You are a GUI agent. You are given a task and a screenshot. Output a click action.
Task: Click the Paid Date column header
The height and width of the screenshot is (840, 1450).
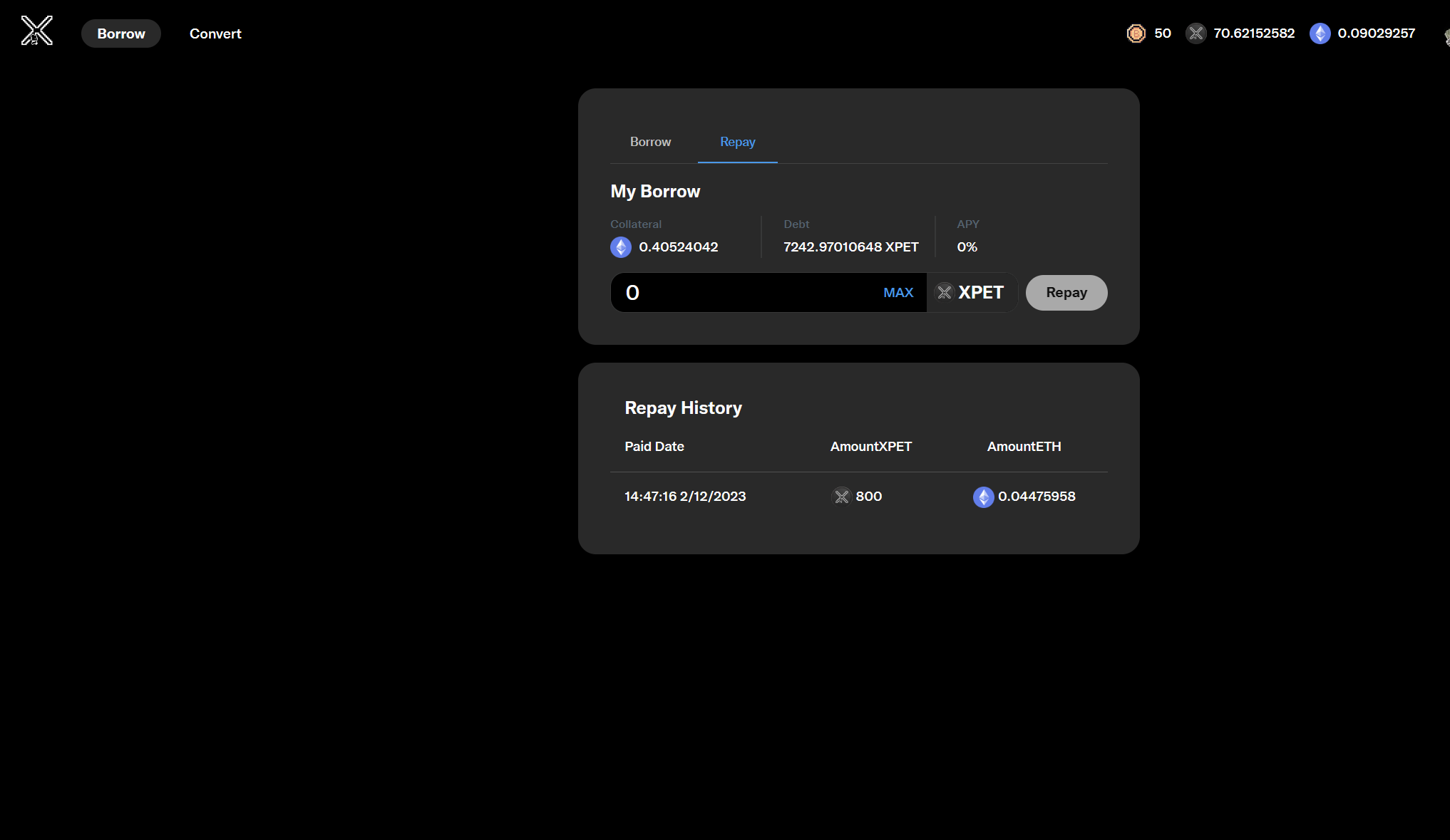pyautogui.click(x=654, y=447)
